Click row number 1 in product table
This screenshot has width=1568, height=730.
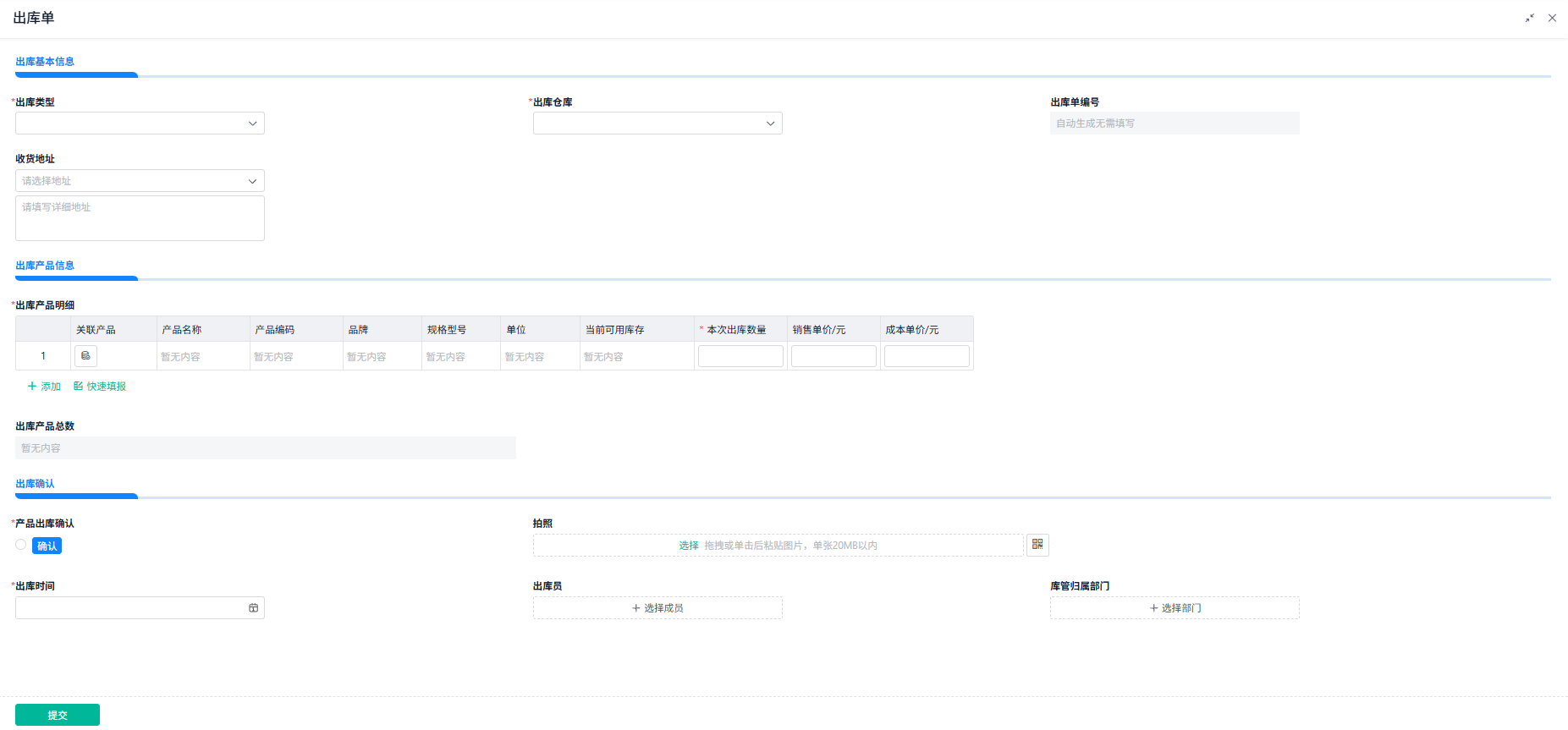(x=43, y=356)
